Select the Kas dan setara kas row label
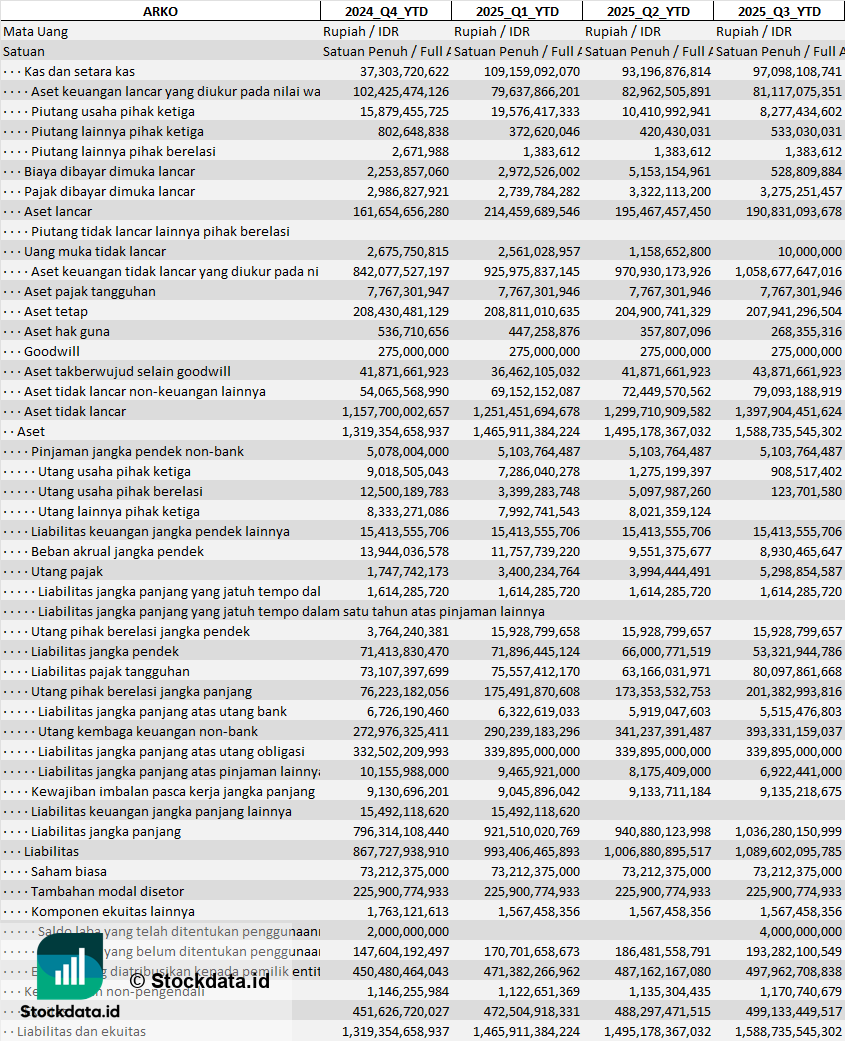Screen dimensions: 845x1041 [79, 72]
